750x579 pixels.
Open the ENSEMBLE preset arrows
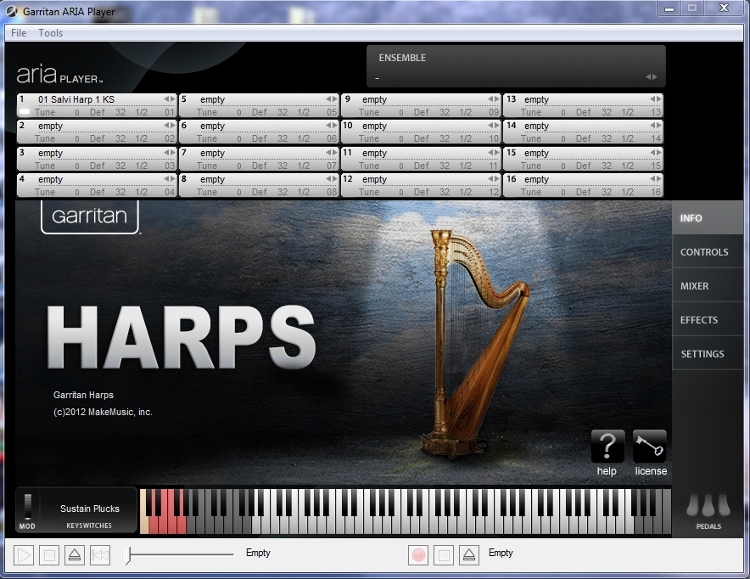pyautogui.click(x=651, y=77)
